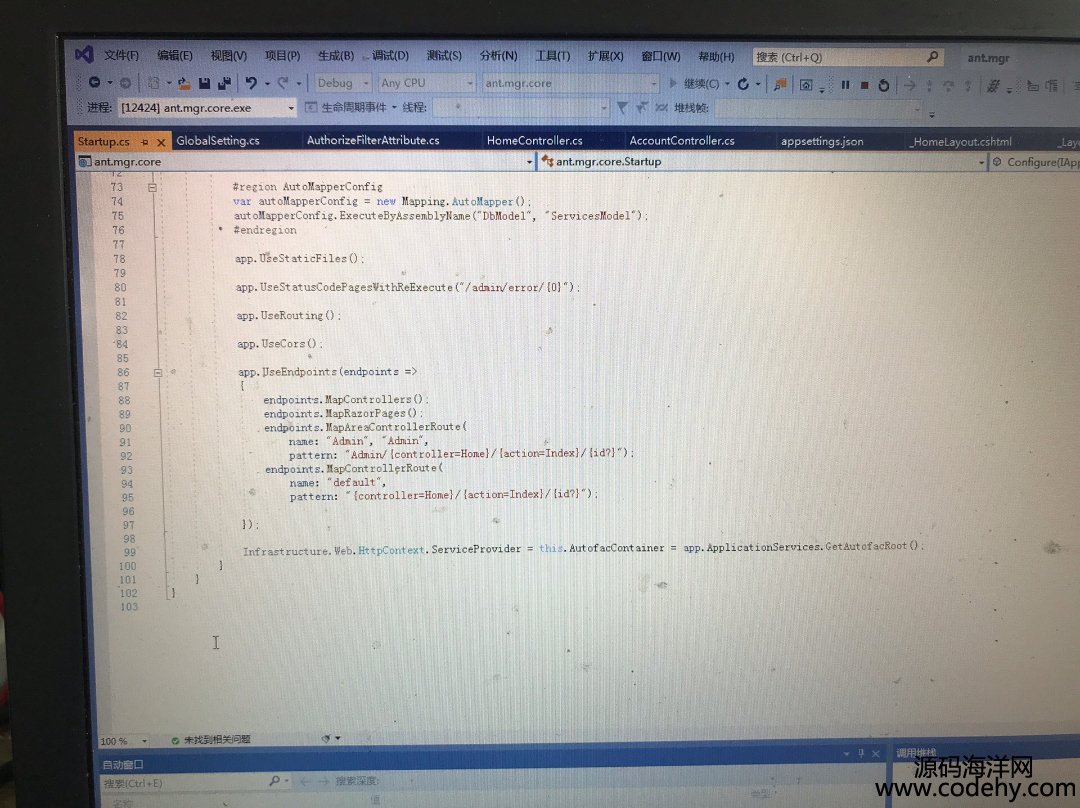Open the 调试(D) menu

389,56
